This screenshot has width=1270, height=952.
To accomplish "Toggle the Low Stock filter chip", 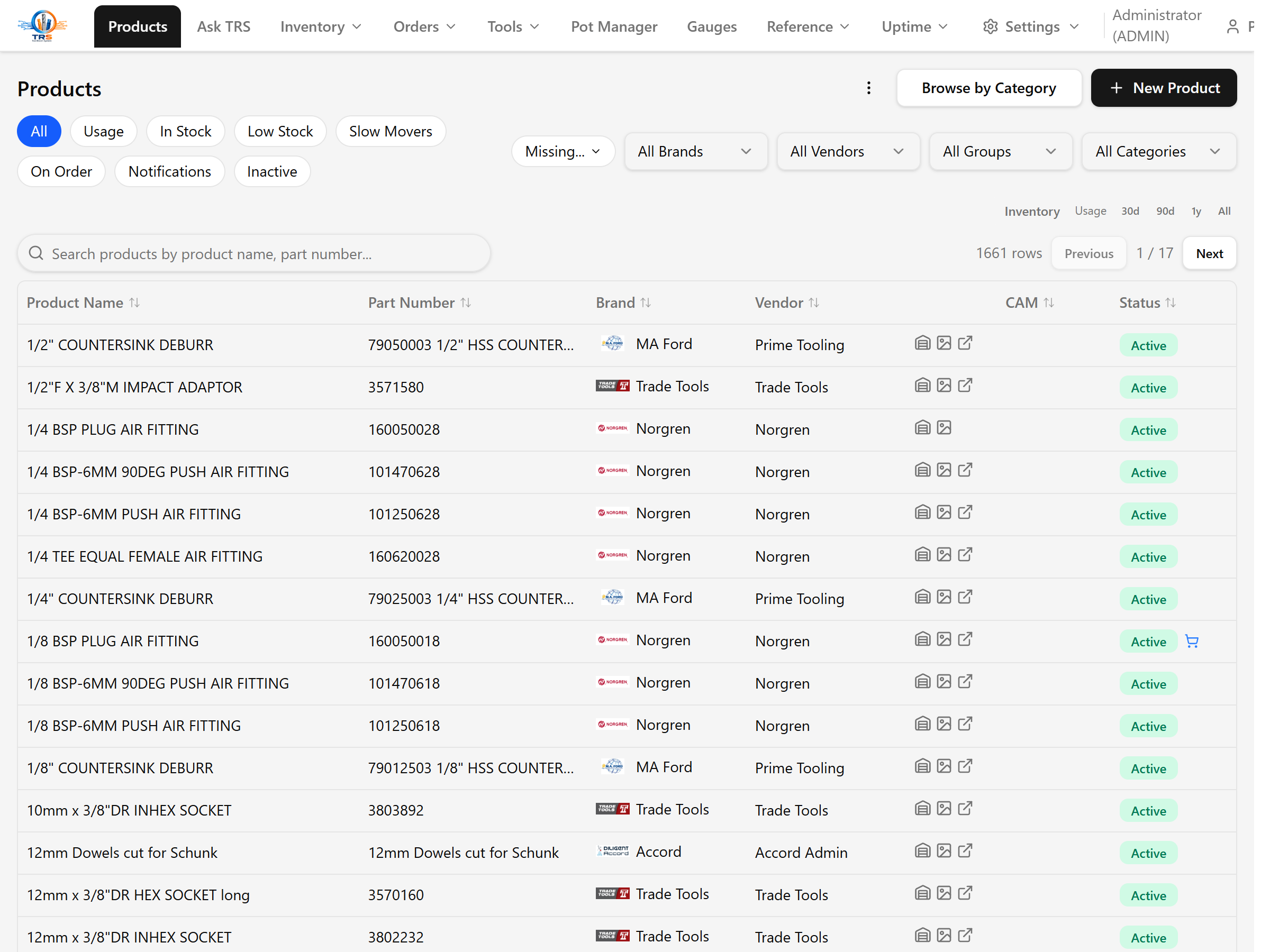I will pyautogui.click(x=280, y=131).
